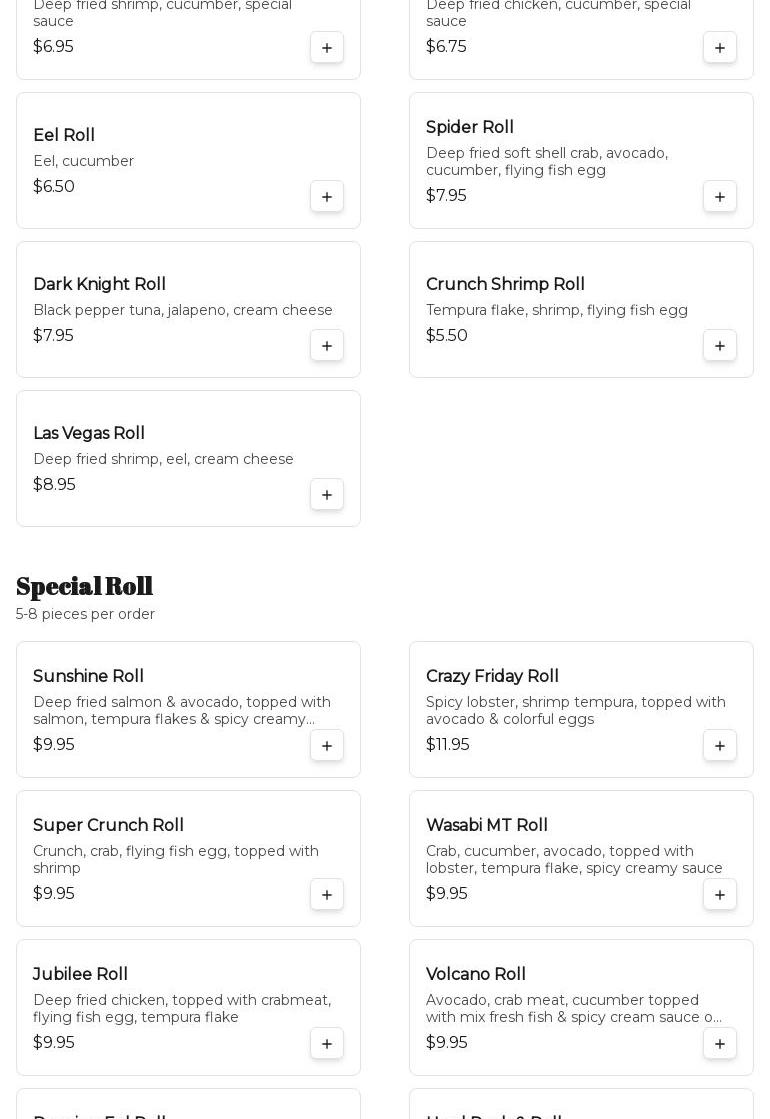Add Wasabi MT Roll with plus button
The image size is (770, 1119).
[x=720, y=895]
